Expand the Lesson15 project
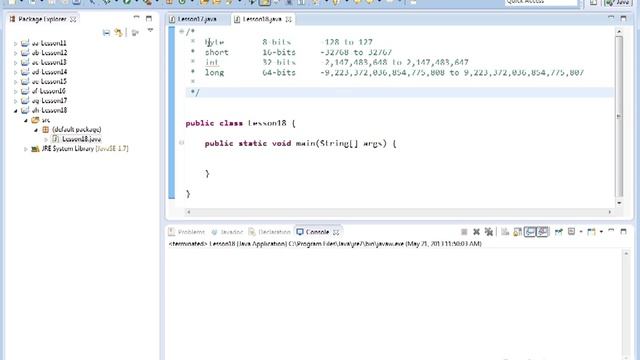This screenshot has height=360, width=640. (x=16, y=82)
